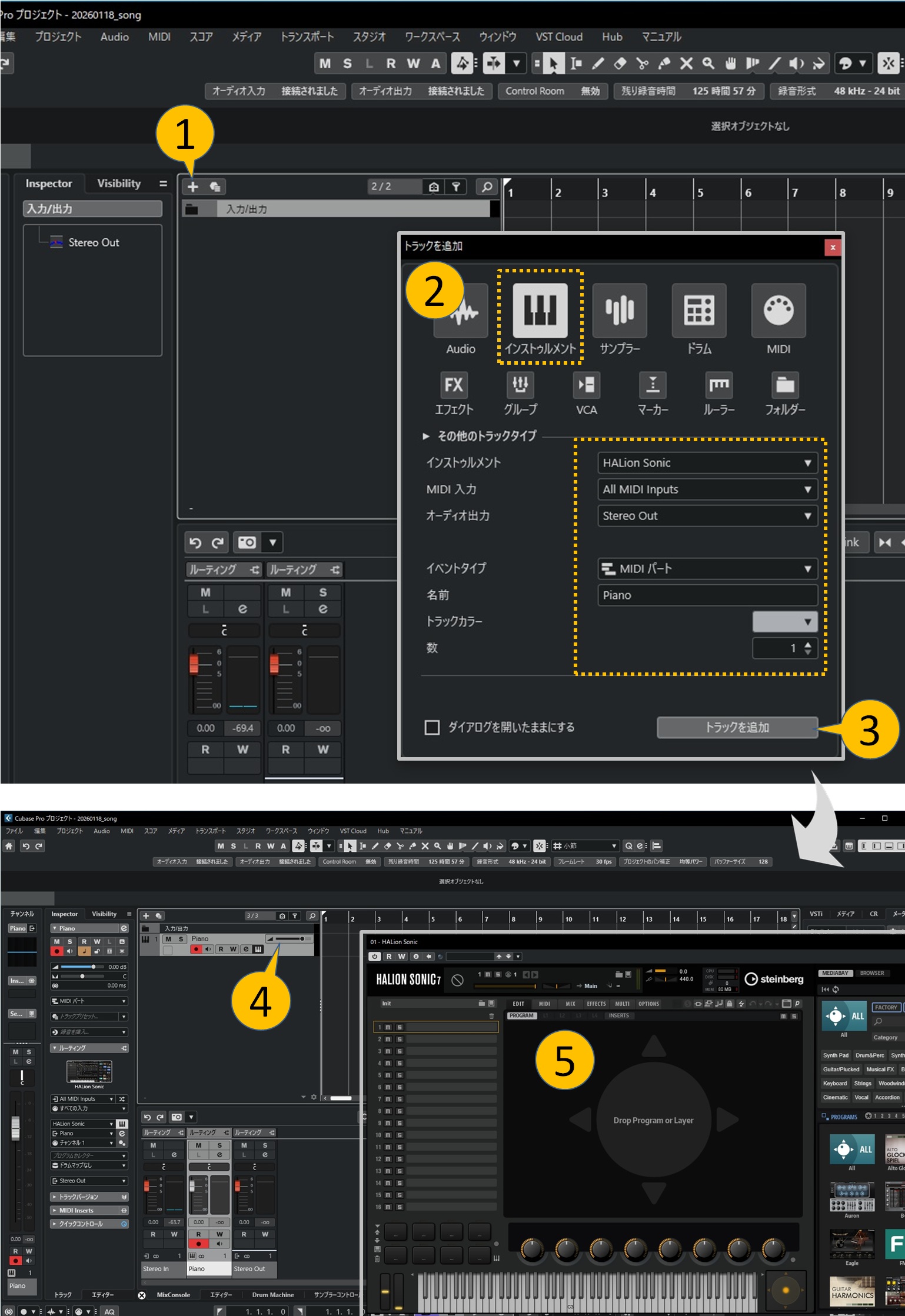This screenshot has width=905, height=1316.
Task: Toggle Mute on the Piano track
Action: click(168, 939)
